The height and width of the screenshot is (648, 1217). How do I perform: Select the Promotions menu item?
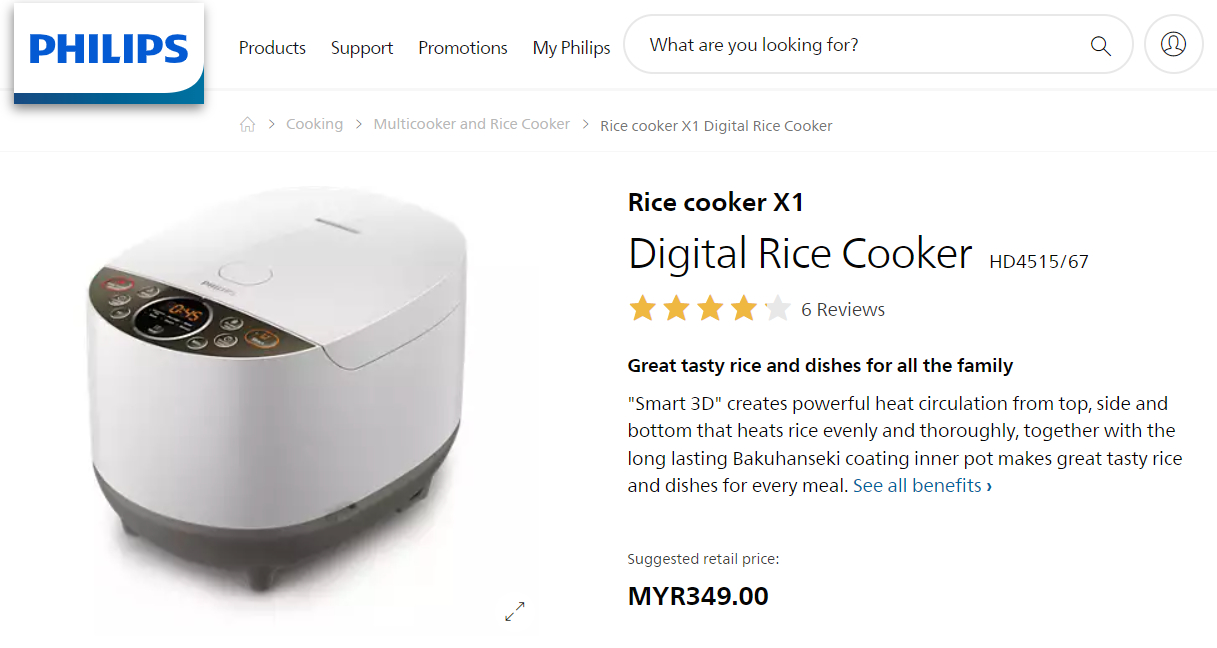click(462, 47)
